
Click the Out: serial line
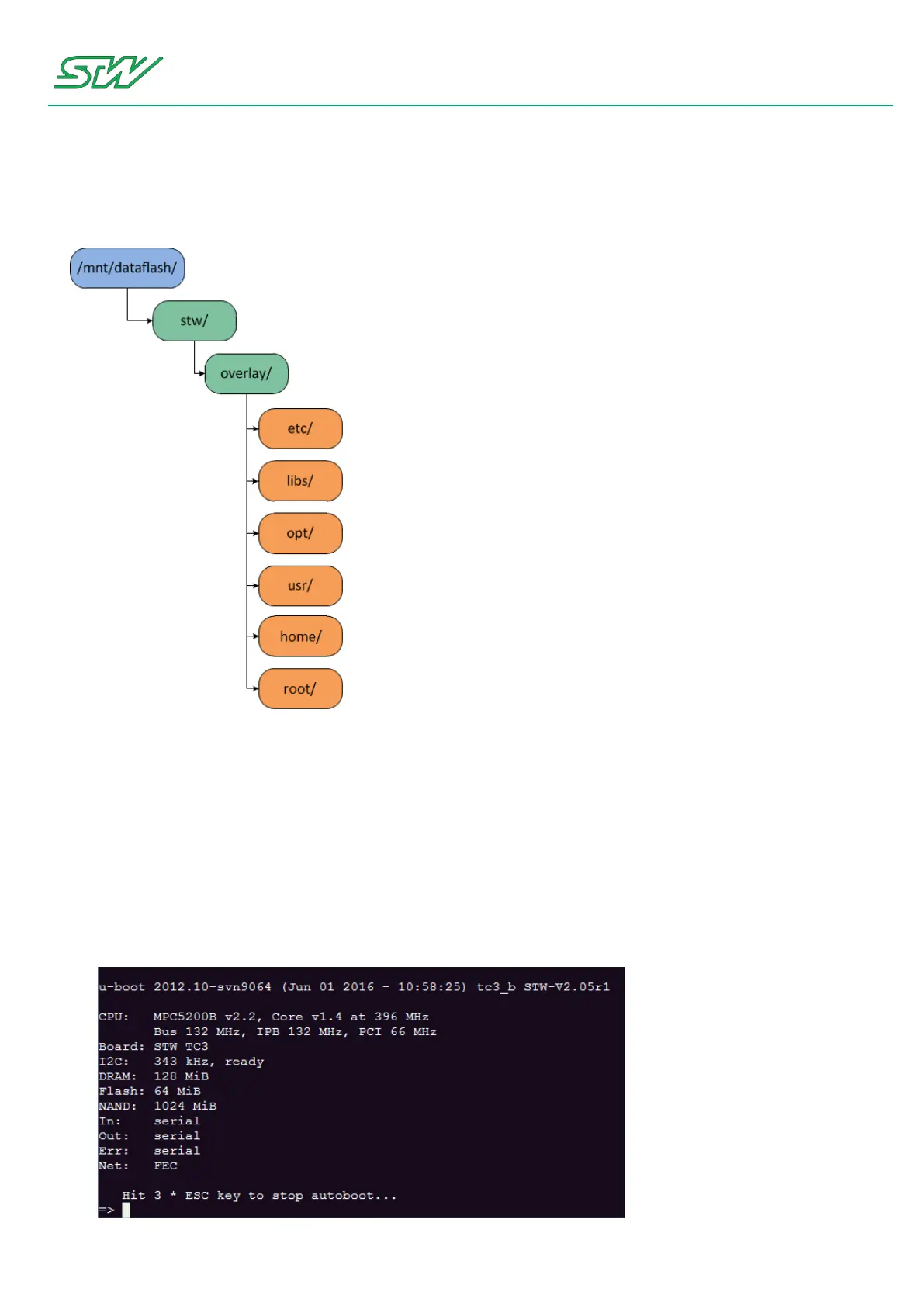coord(150,1136)
